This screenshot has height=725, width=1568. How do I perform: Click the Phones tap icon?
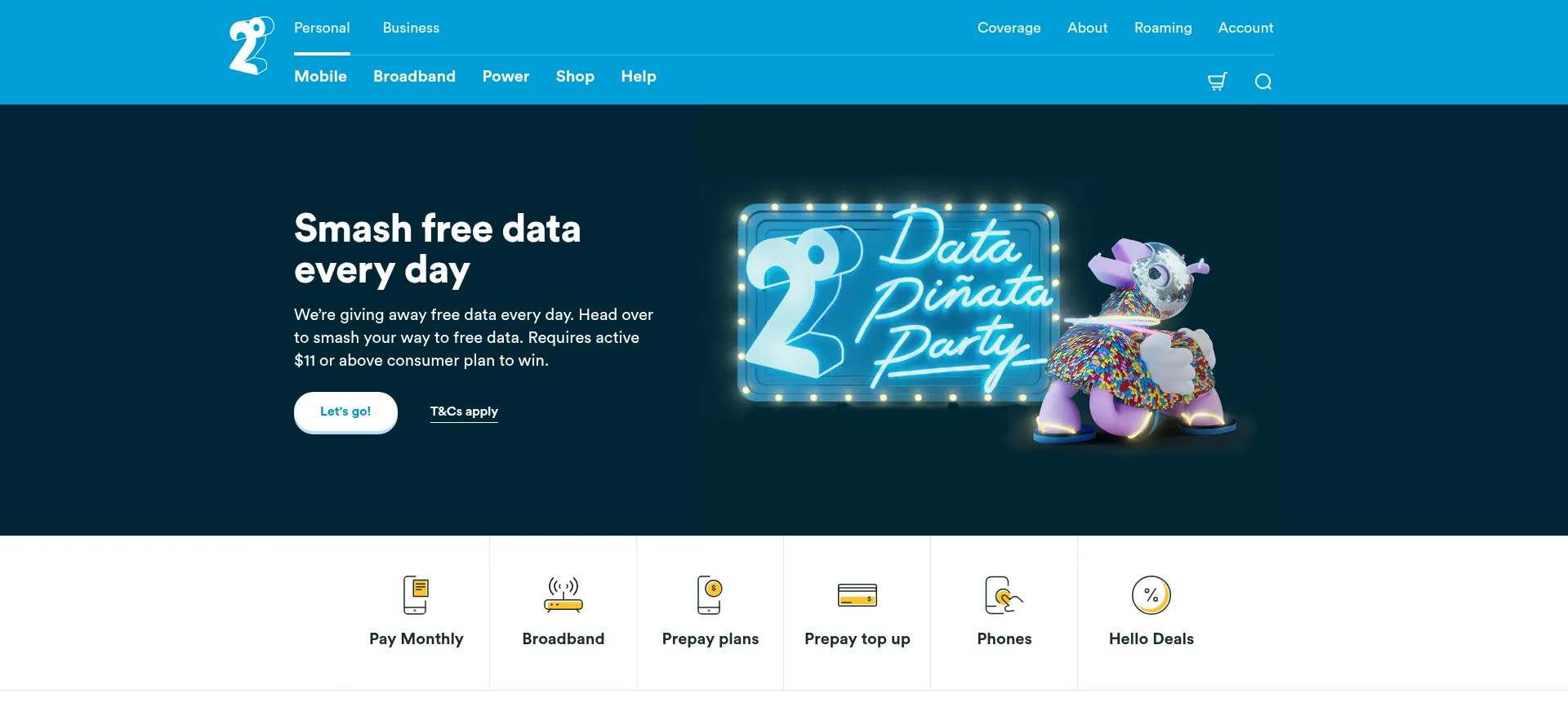click(x=1004, y=595)
